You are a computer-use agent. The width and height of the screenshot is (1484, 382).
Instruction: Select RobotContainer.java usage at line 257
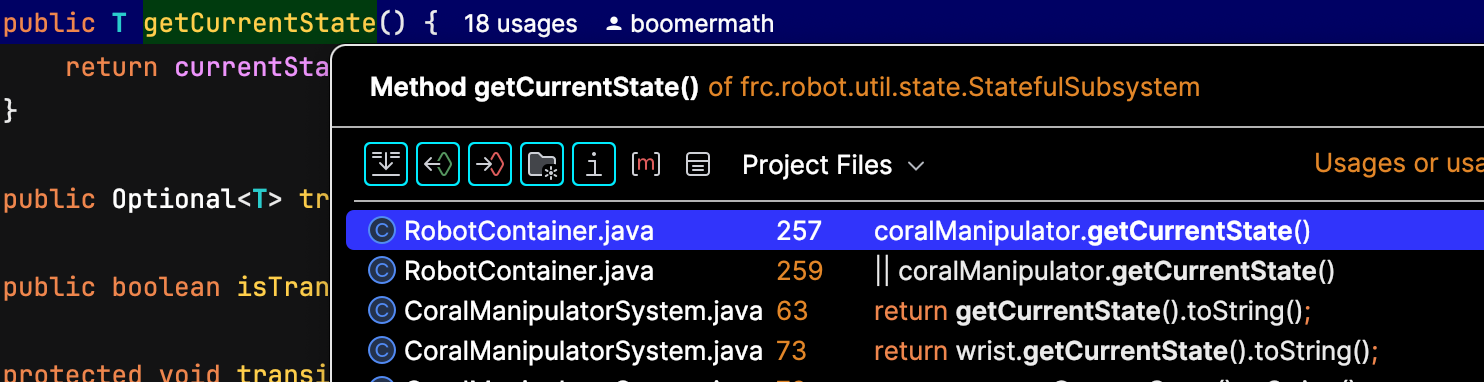coord(915,232)
